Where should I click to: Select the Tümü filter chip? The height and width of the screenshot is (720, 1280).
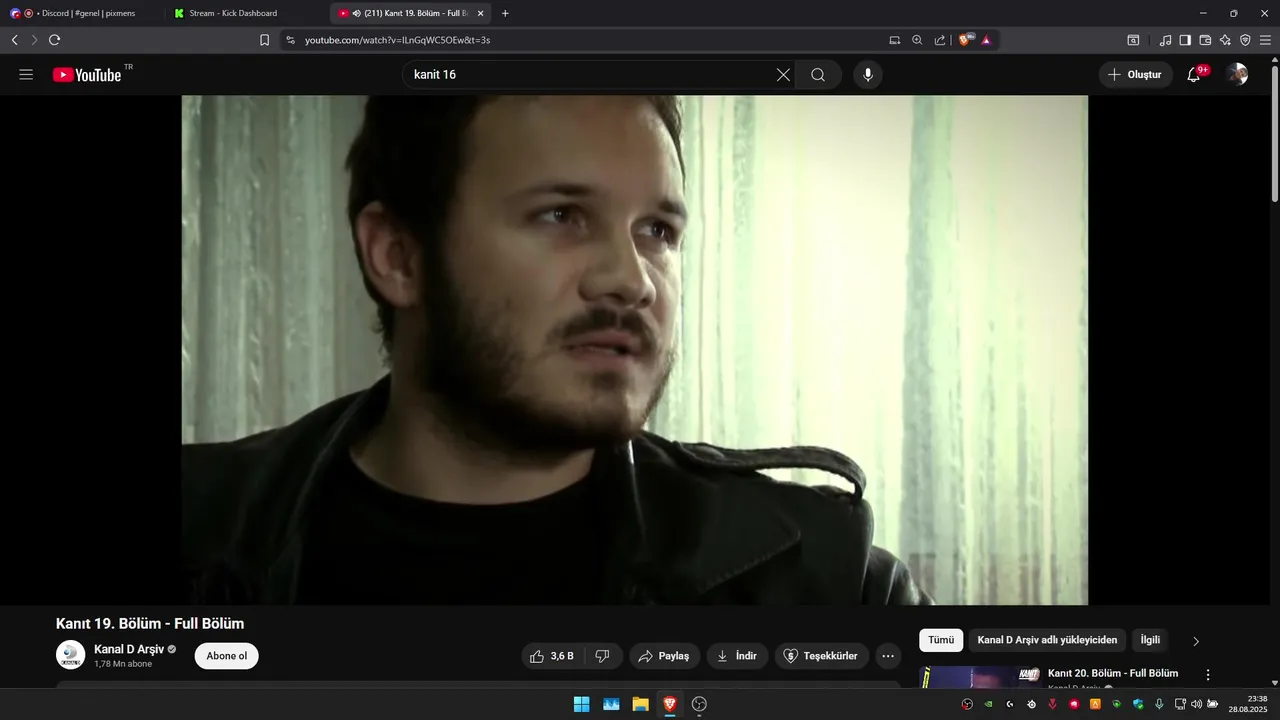point(941,640)
